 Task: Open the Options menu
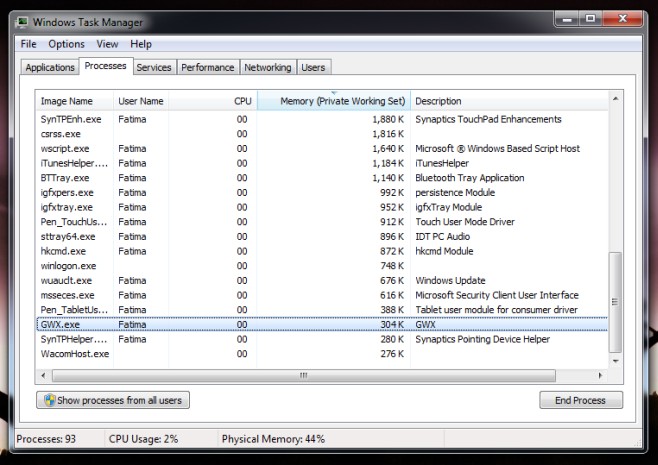click(66, 44)
